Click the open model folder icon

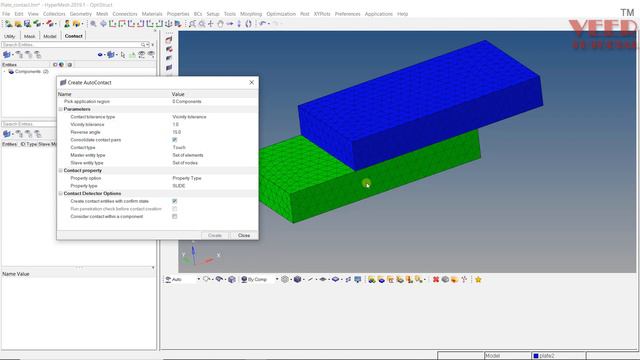(18, 24)
